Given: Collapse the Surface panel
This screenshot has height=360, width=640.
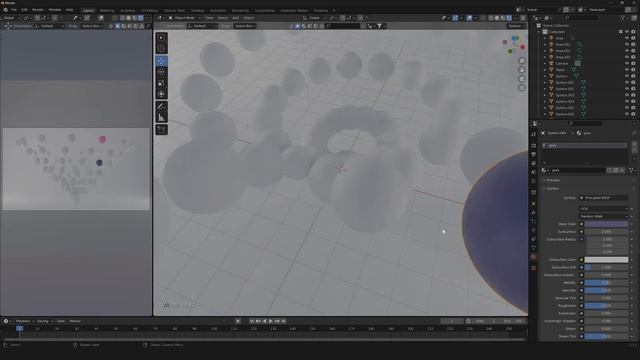Looking at the screenshot, I should click(552, 189).
